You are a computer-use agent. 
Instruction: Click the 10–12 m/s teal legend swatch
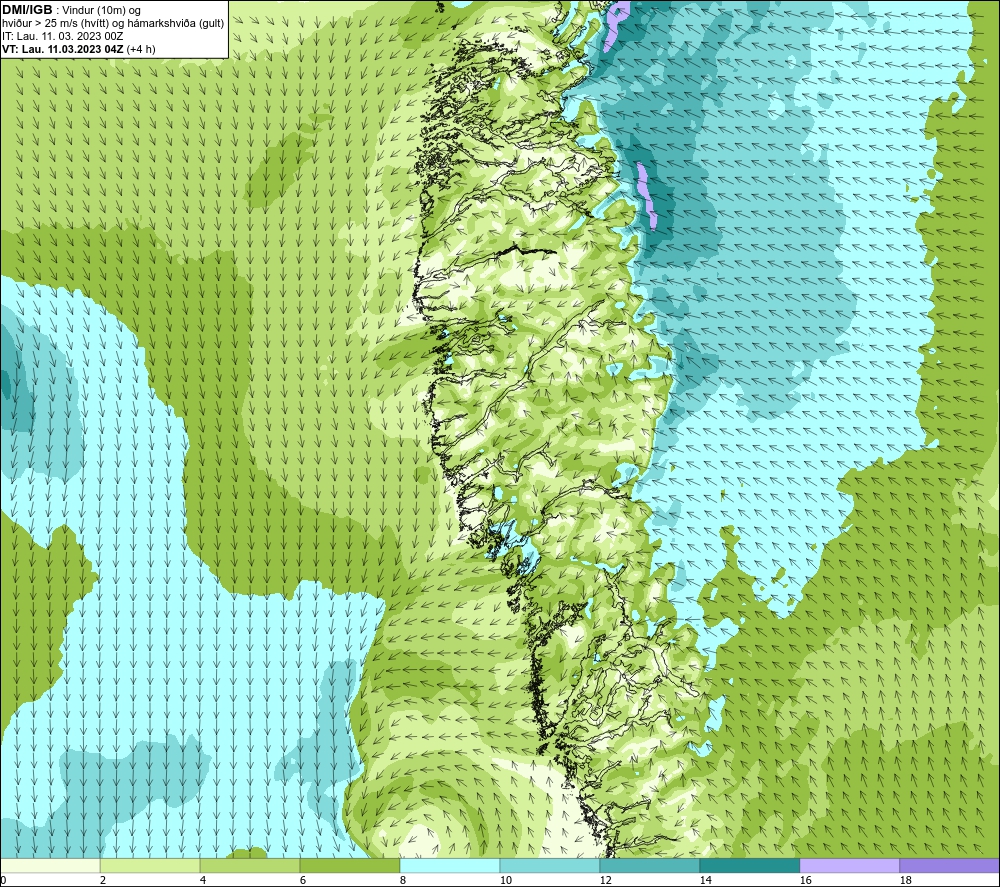[550, 866]
